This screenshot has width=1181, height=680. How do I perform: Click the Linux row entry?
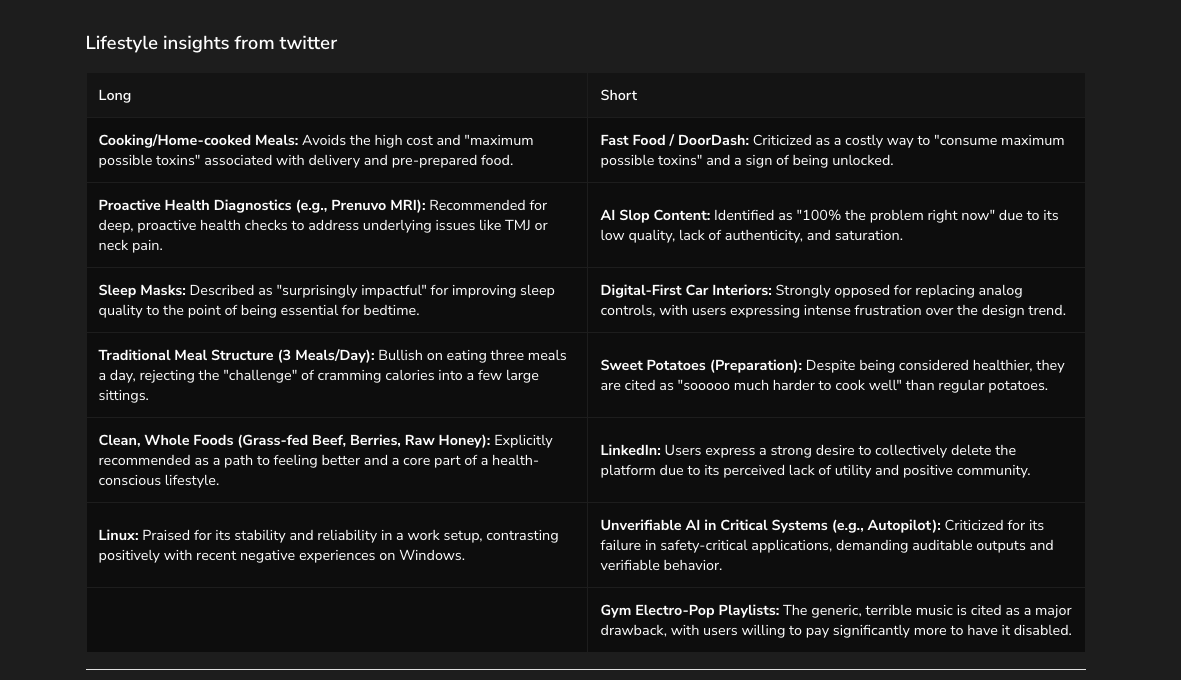point(118,535)
